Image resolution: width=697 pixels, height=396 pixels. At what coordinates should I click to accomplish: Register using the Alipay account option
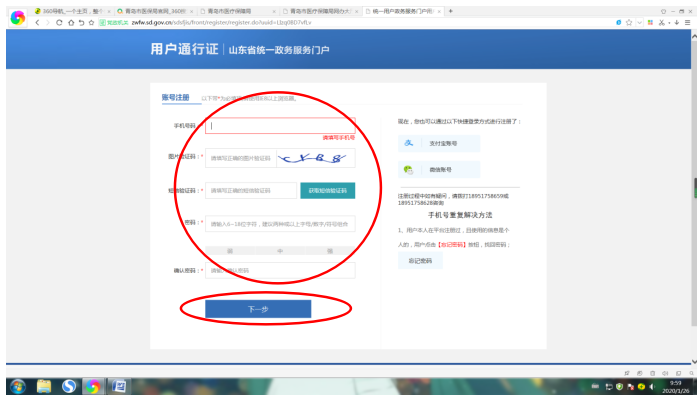coord(439,144)
